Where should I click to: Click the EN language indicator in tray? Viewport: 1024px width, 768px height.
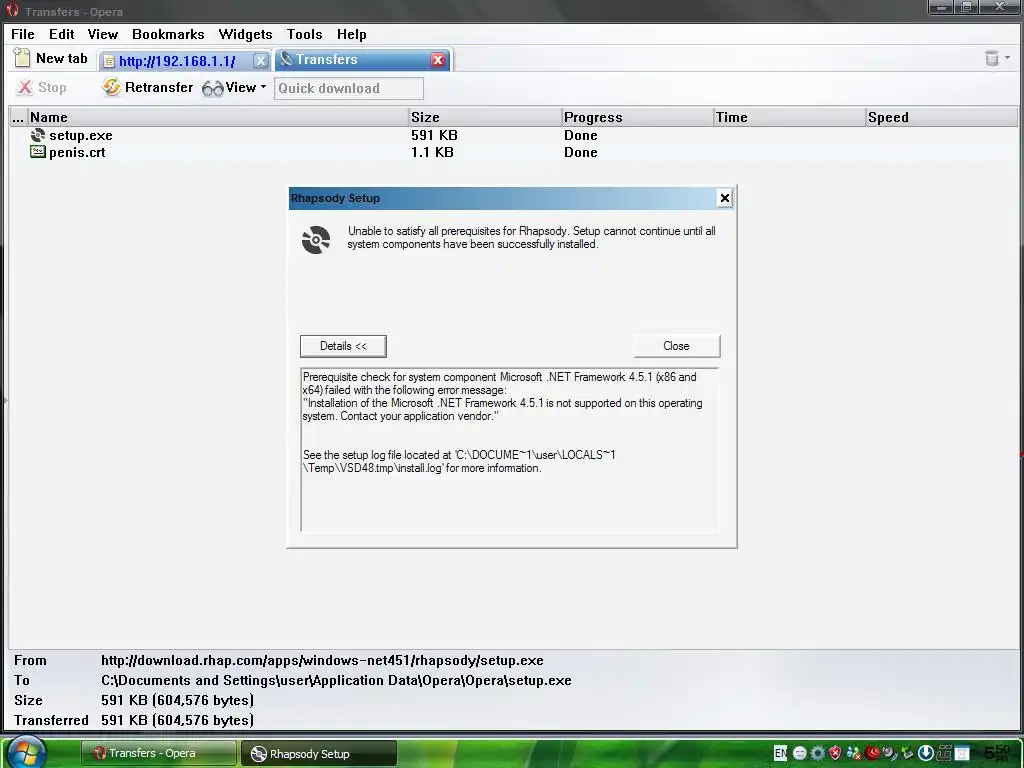tap(780, 753)
